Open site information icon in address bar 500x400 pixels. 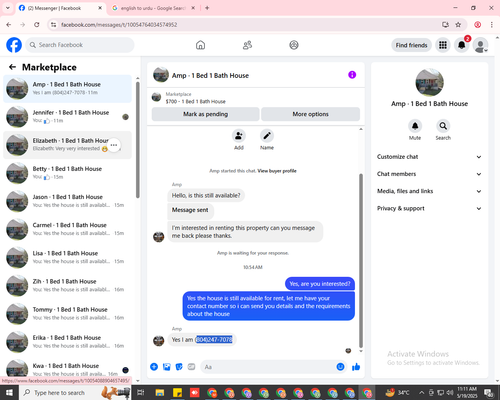[x=53, y=25]
